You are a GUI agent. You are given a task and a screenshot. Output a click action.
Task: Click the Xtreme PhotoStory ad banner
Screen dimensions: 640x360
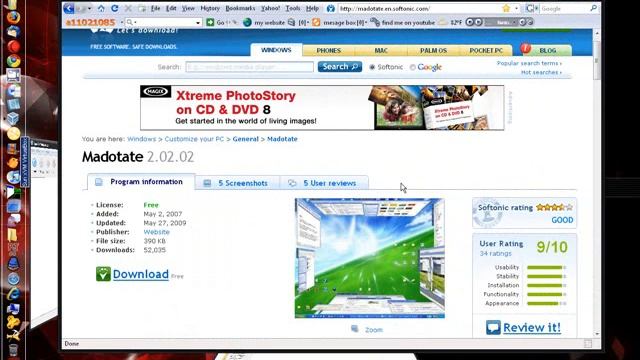(x=322, y=108)
